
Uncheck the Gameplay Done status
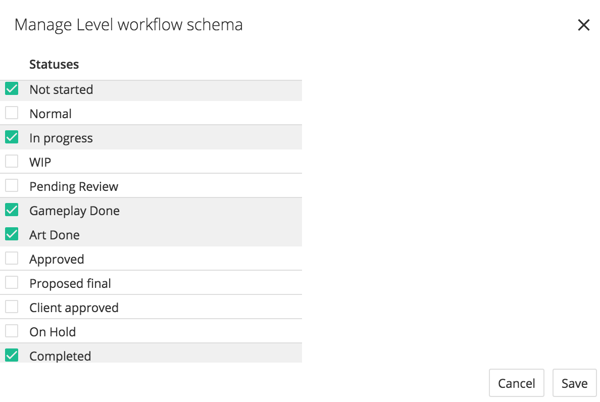click(12, 210)
